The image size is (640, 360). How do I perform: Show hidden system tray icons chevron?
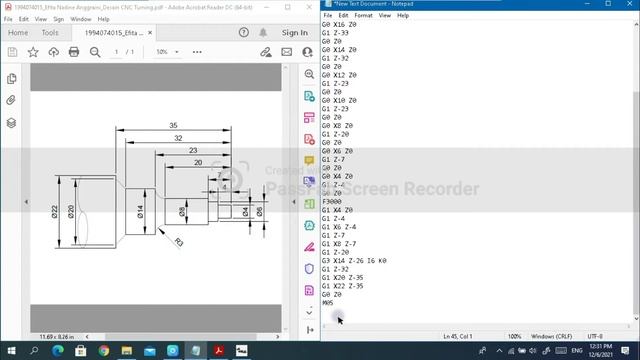pyautogui.click(x=499, y=351)
